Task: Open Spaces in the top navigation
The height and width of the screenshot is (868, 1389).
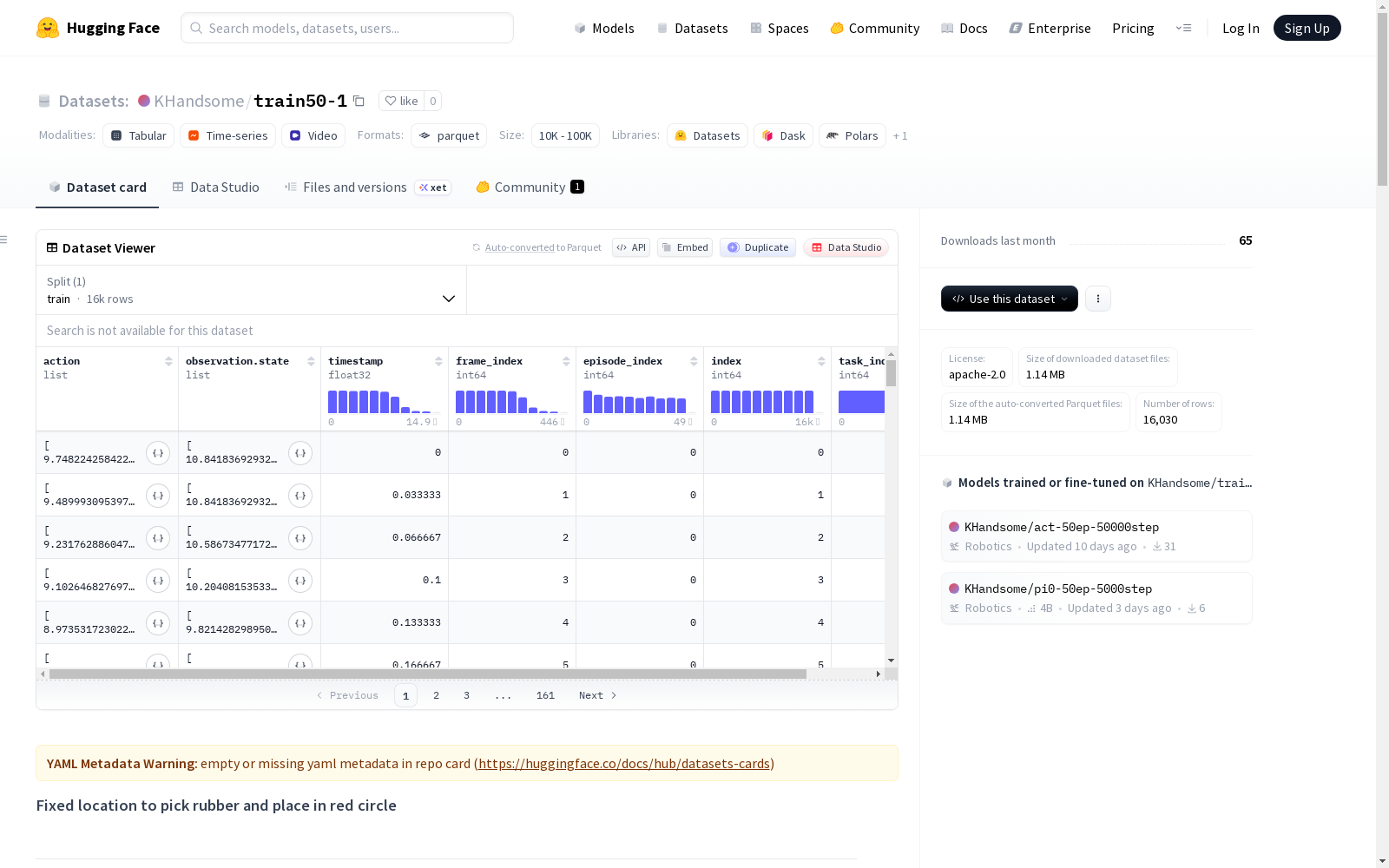Action: tap(780, 28)
